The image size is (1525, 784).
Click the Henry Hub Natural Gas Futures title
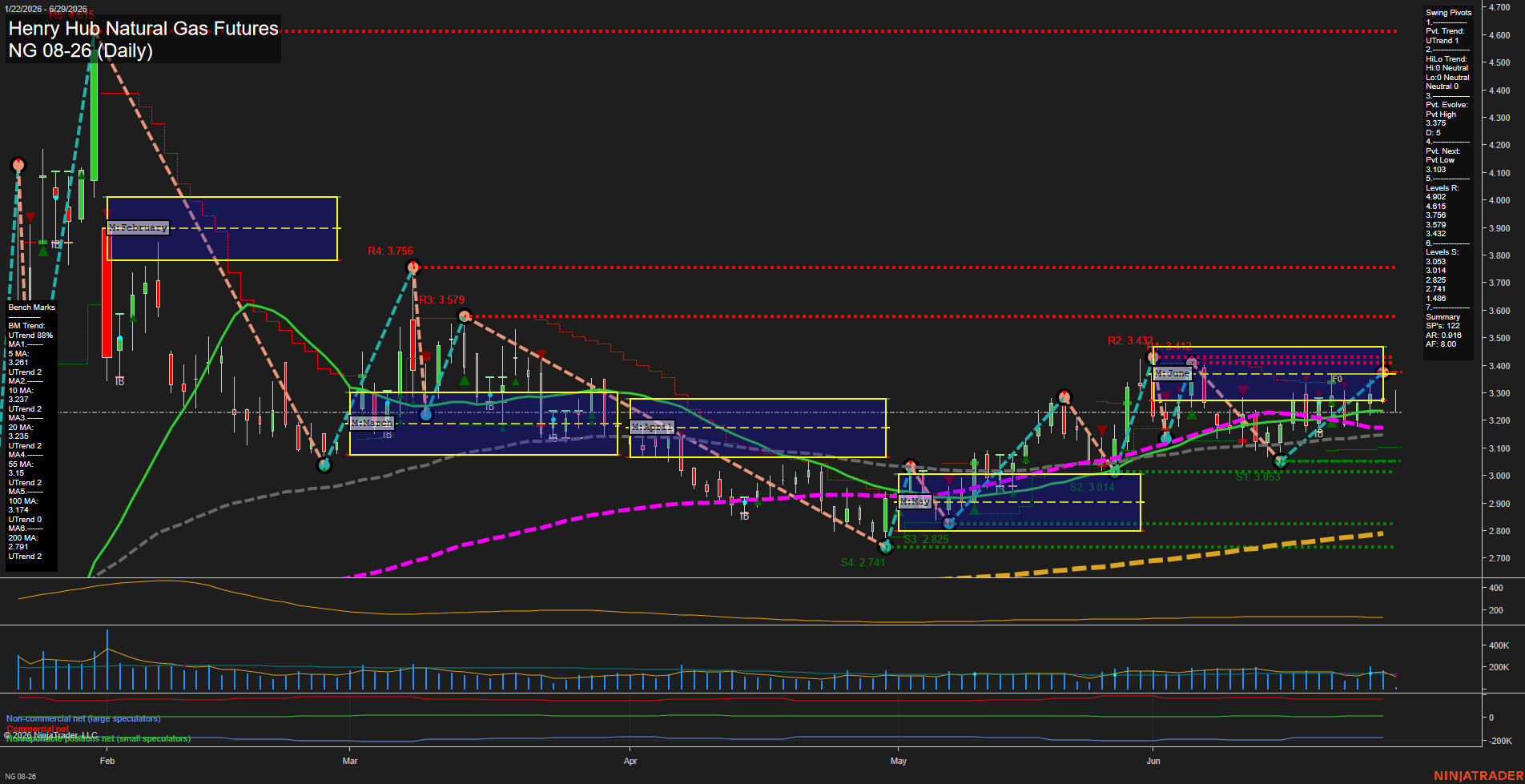(143, 29)
